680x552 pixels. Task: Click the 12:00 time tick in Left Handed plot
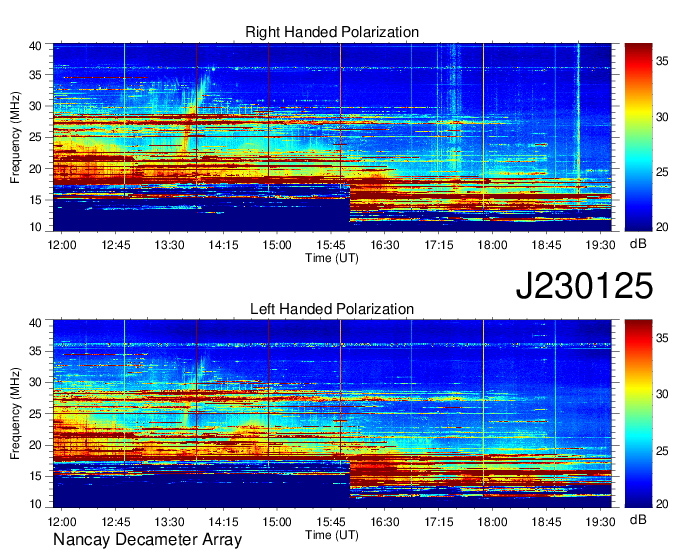pos(62,522)
